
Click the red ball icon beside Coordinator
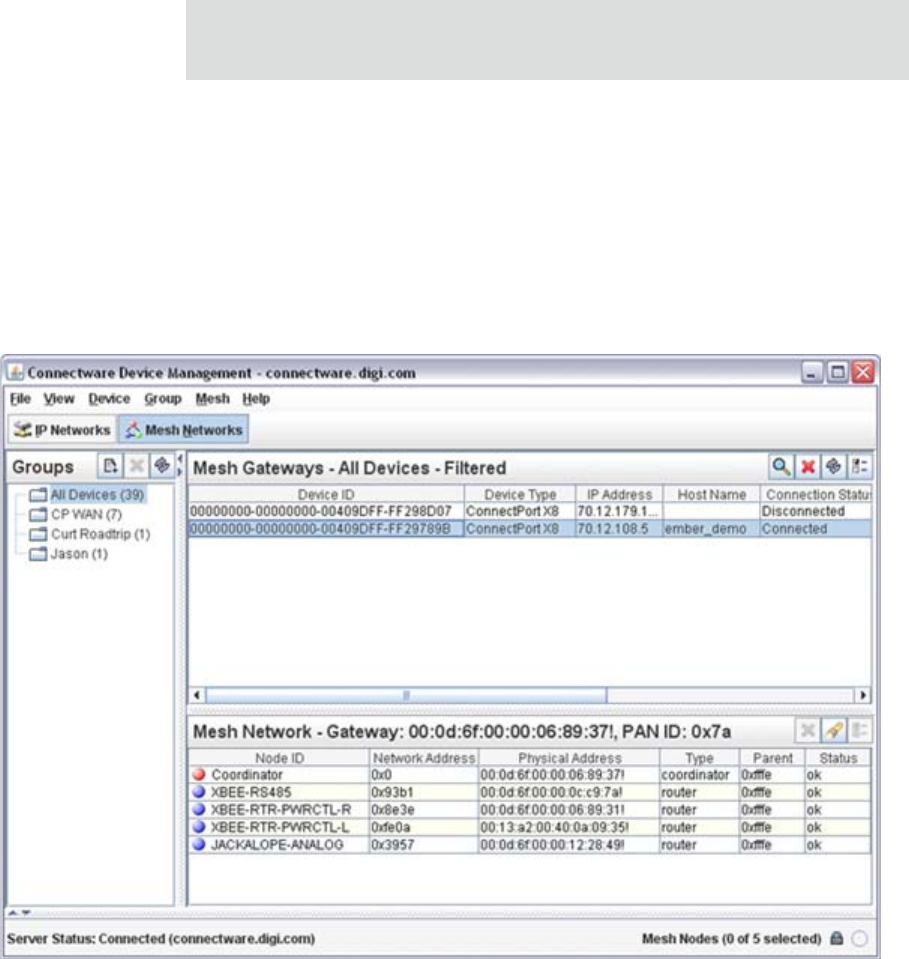(x=199, y=774)
